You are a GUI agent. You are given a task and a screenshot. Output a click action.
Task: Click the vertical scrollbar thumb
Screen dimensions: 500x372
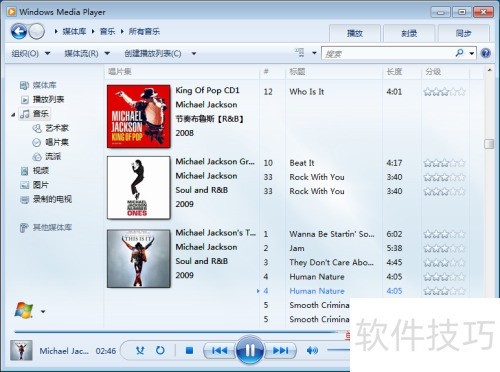click(x=489, y=144)
